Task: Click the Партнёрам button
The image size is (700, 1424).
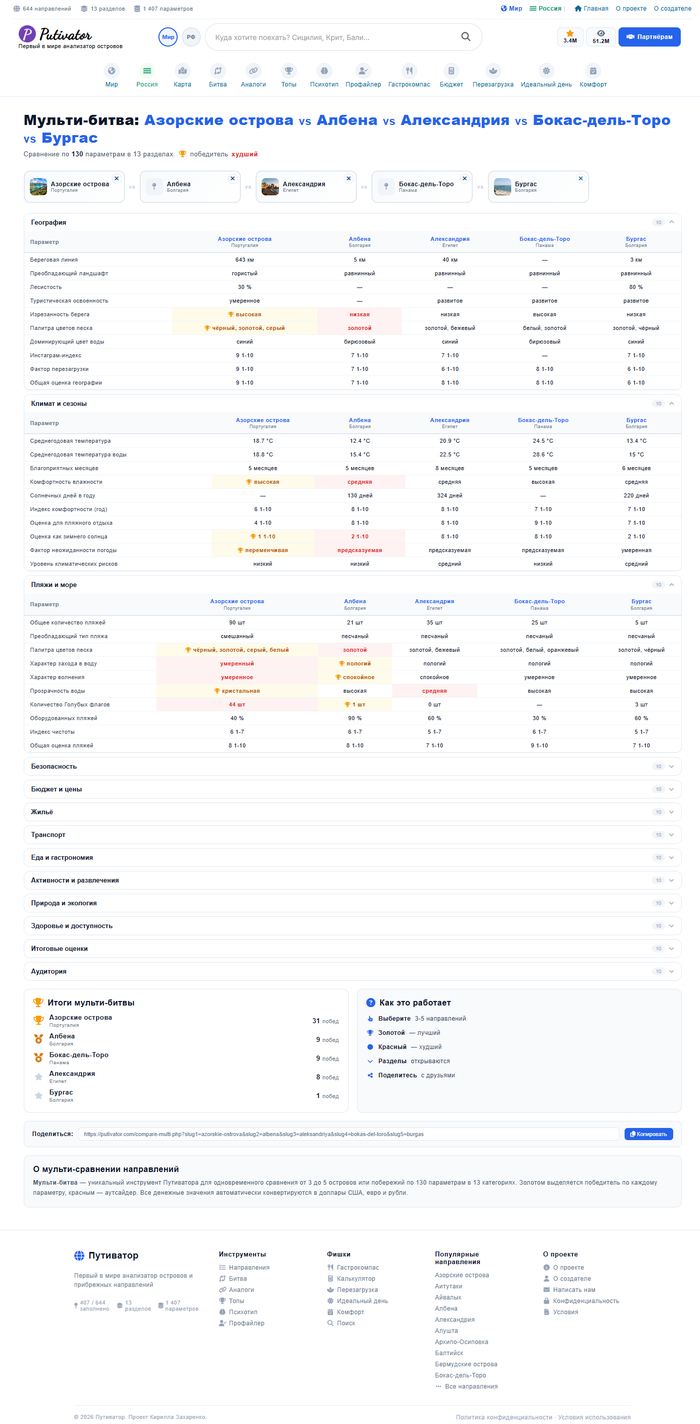Action: (x=649, y=37)
